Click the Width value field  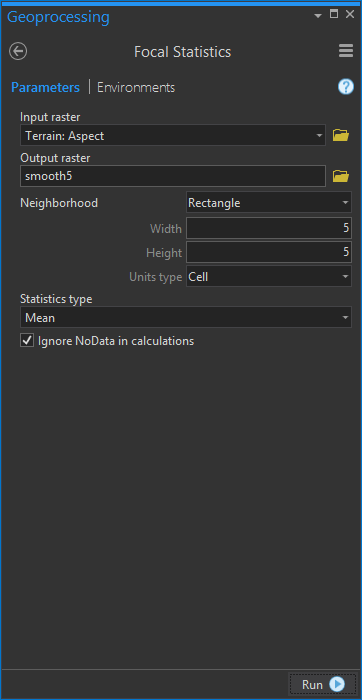(269, 228)
